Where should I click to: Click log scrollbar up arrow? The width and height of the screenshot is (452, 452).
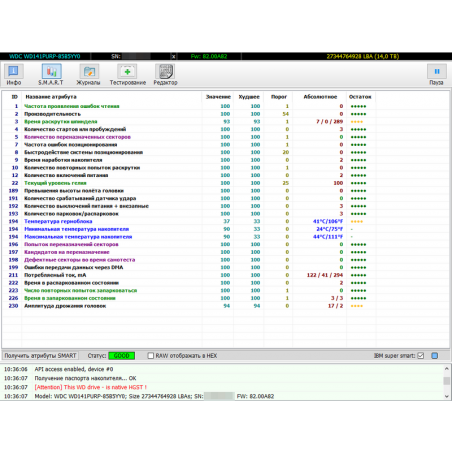point(447,369)
